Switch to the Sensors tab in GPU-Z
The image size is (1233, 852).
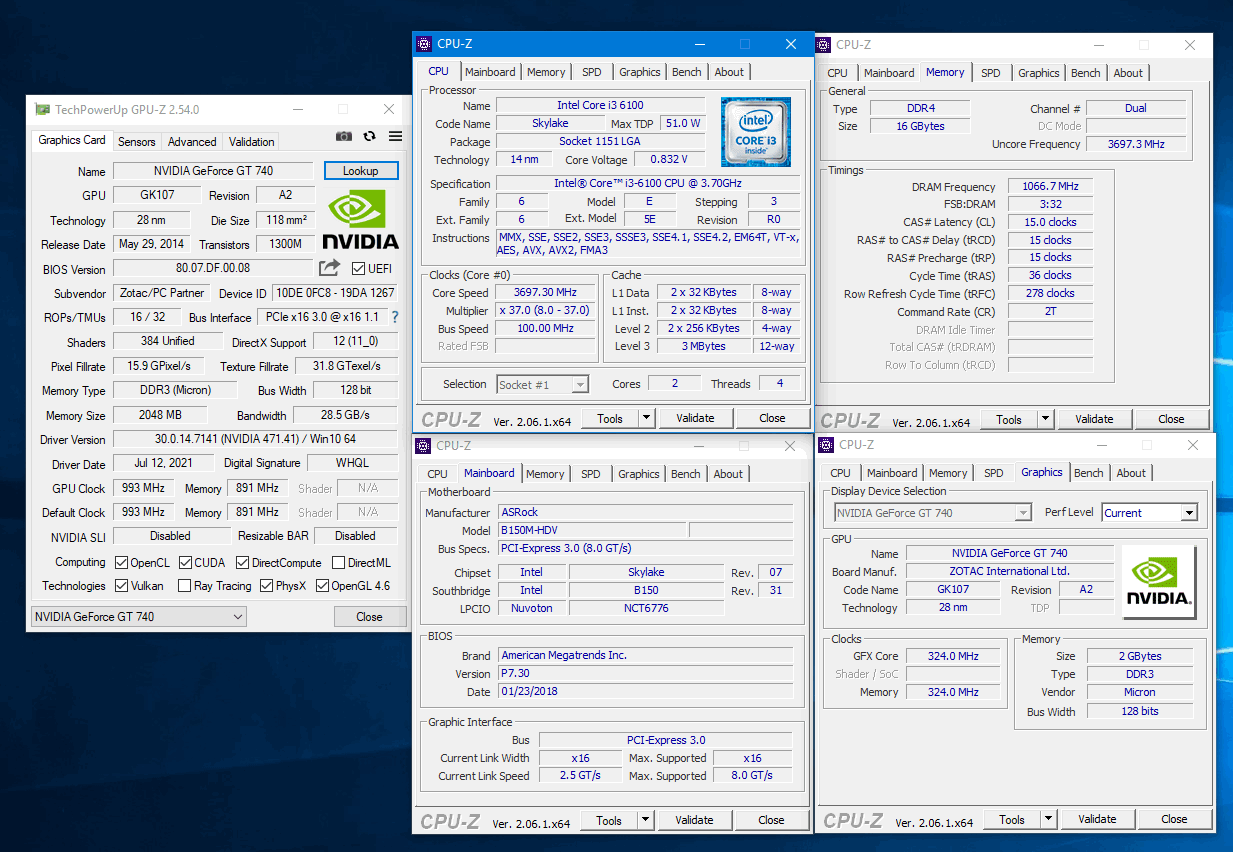(x=137, y=142)
